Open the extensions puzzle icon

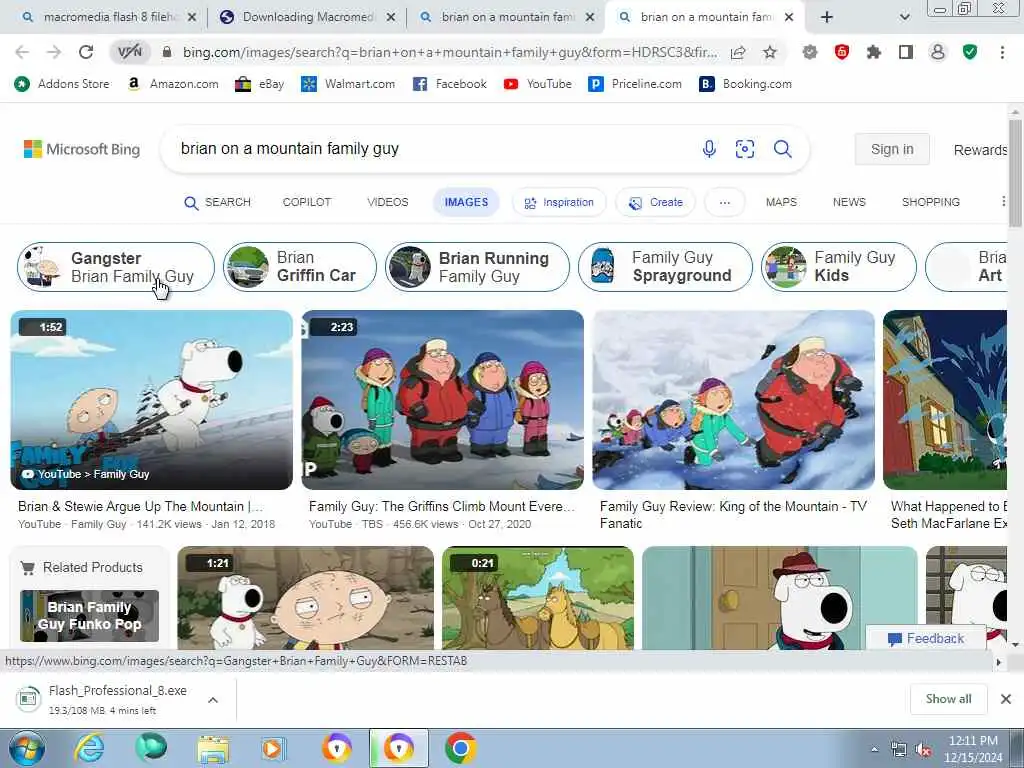point(874,52)
